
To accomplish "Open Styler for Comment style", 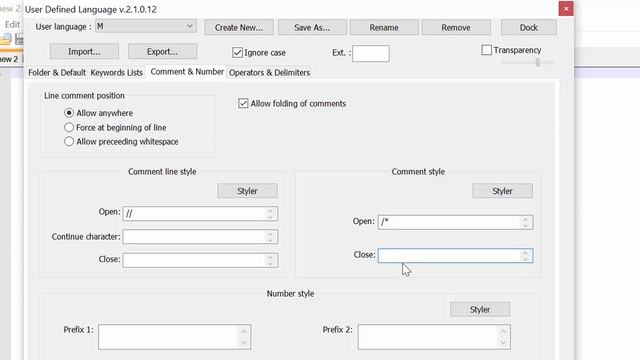I will (502, 191).
